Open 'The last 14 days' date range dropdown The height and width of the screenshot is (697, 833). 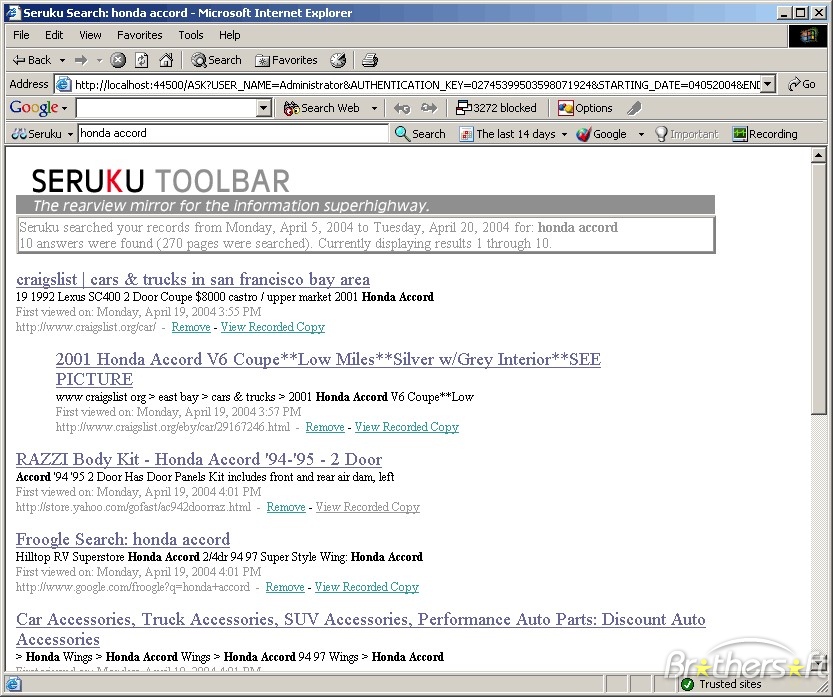(x=513, y=134)
